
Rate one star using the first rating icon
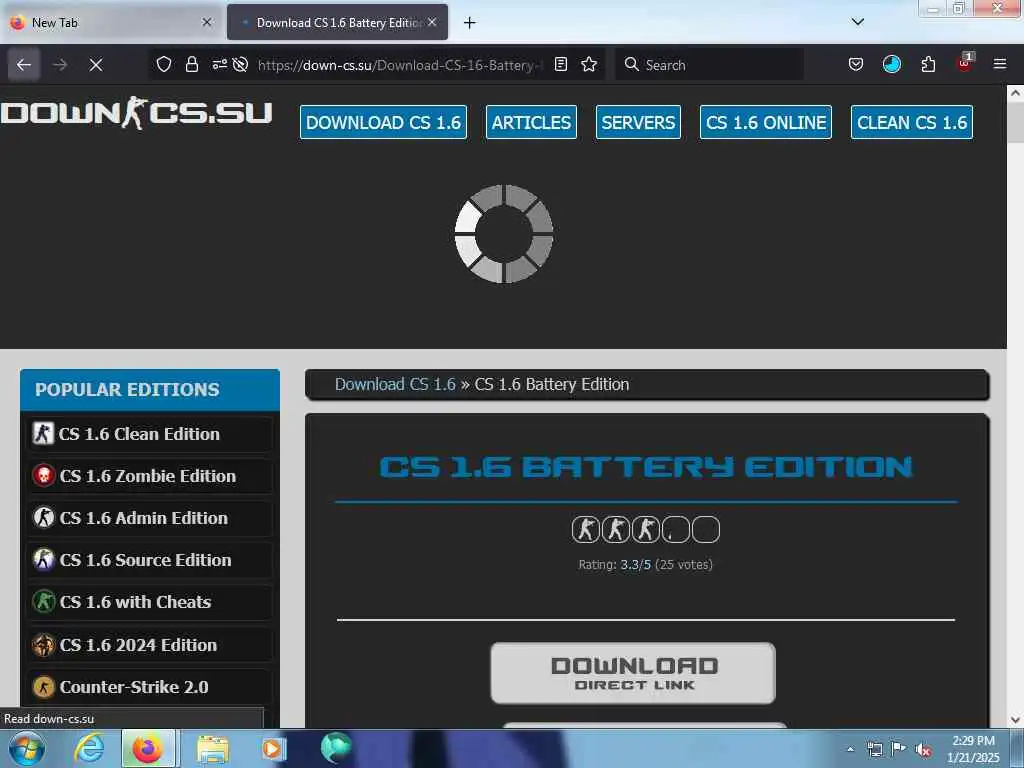585,530
